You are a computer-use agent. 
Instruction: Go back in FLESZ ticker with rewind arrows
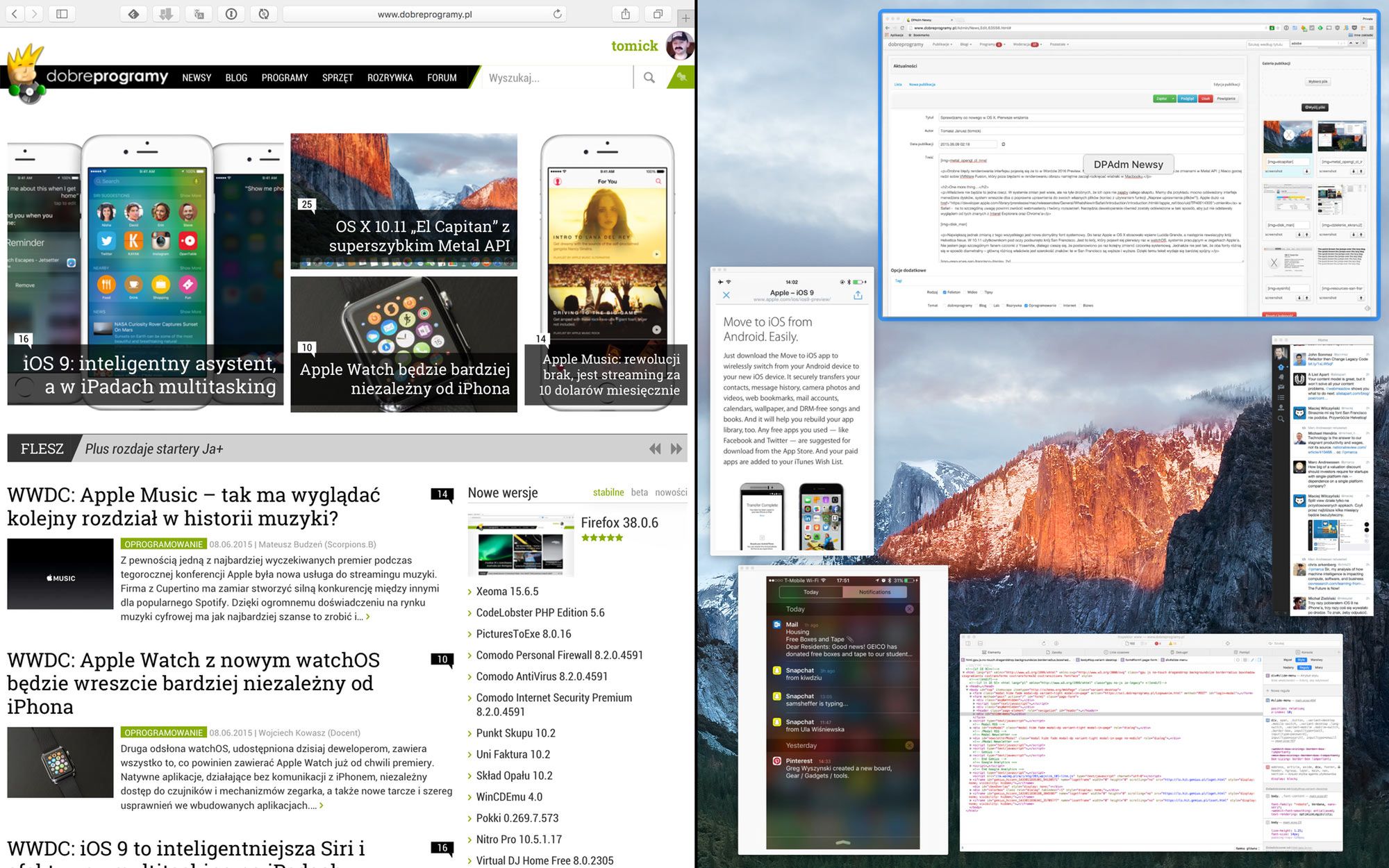pyautogui.click(x=655, y=449)
